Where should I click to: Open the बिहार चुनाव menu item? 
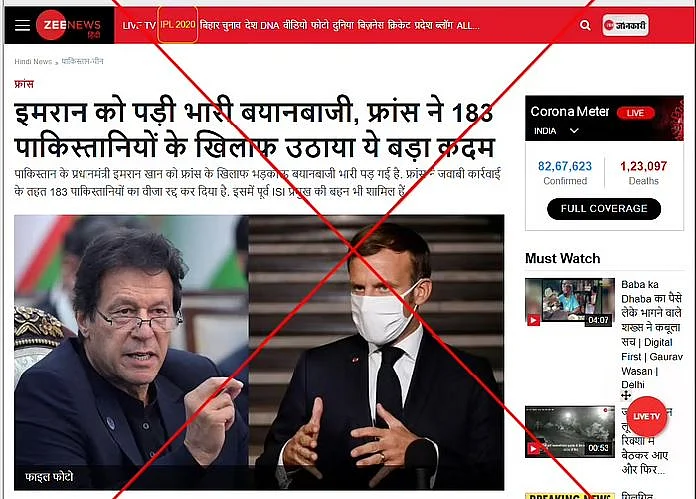coord(220,25)
